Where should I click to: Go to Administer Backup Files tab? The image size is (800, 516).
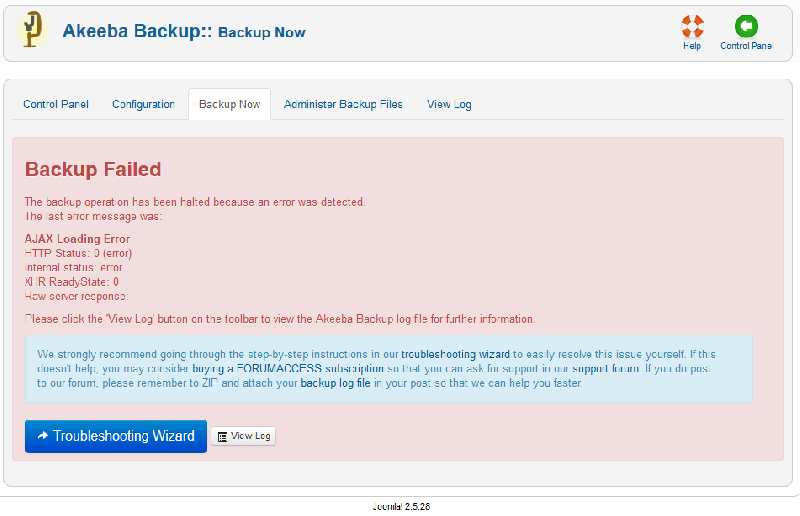[x=343, y=104]
